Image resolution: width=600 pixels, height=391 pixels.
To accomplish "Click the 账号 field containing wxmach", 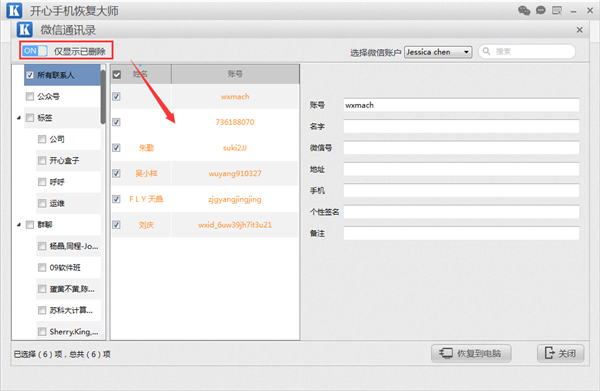I will coord(461,105).
